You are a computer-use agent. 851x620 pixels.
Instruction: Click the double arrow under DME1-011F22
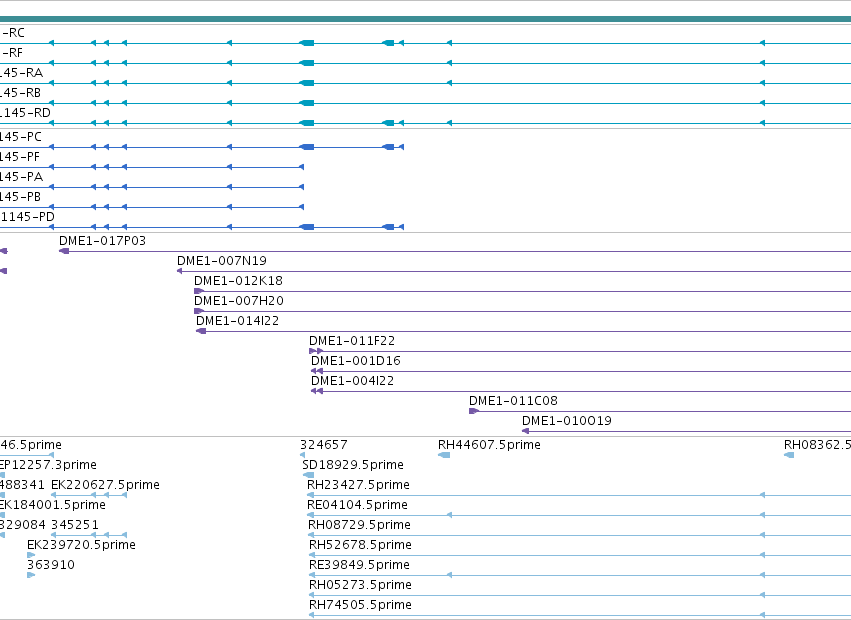(316, 351)
